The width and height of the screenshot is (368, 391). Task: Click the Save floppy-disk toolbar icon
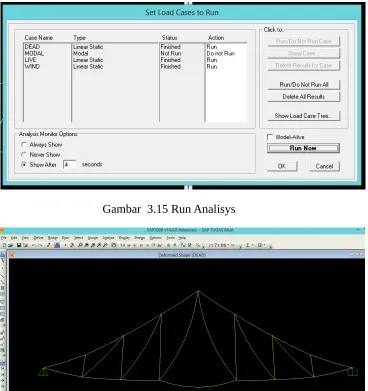19,245
